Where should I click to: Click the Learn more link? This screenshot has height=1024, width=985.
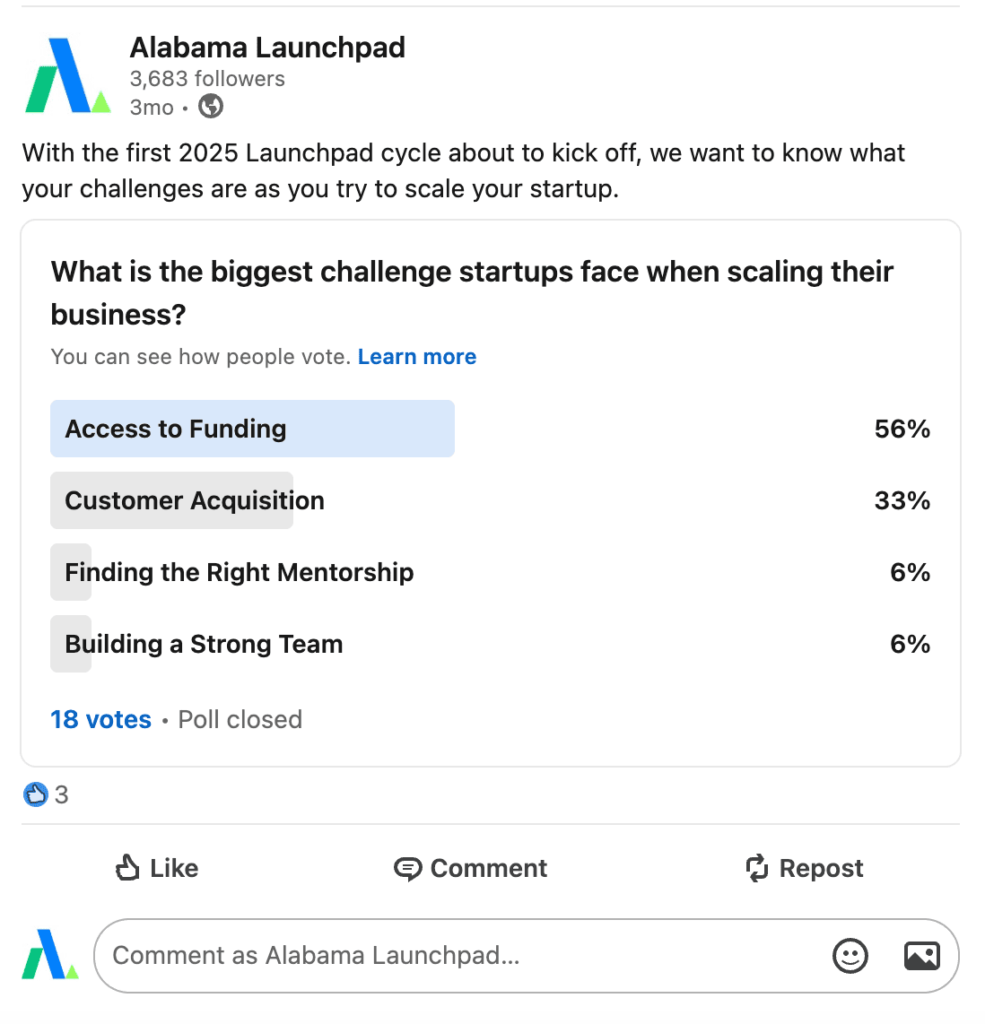417,357
